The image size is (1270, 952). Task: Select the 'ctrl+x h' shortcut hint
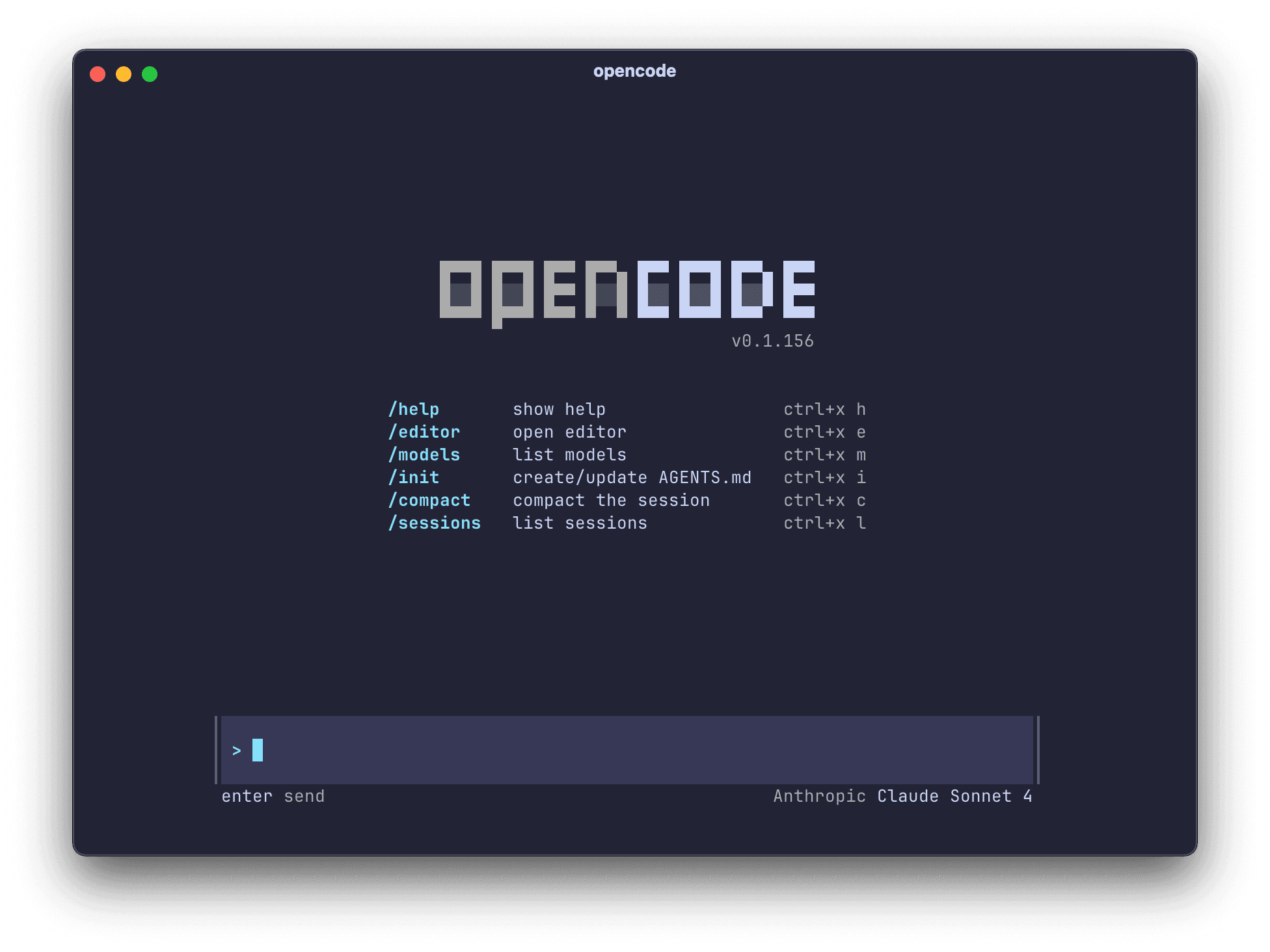coord(824,409)
